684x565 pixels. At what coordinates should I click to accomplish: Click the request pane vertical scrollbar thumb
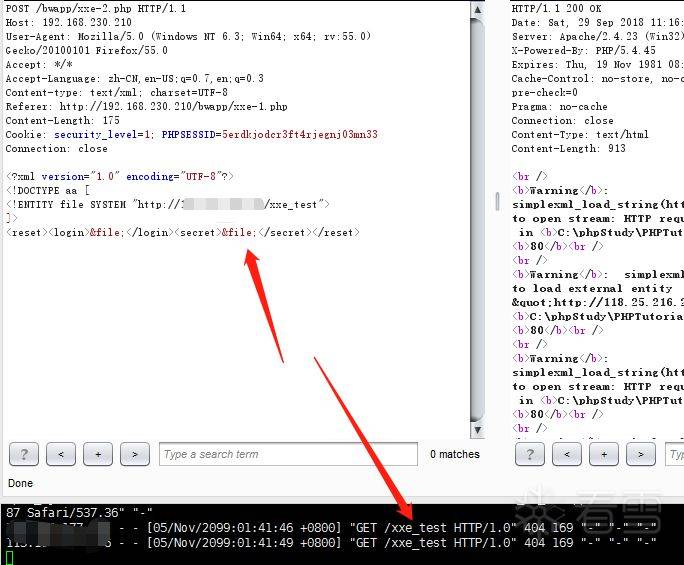(478, 220)
